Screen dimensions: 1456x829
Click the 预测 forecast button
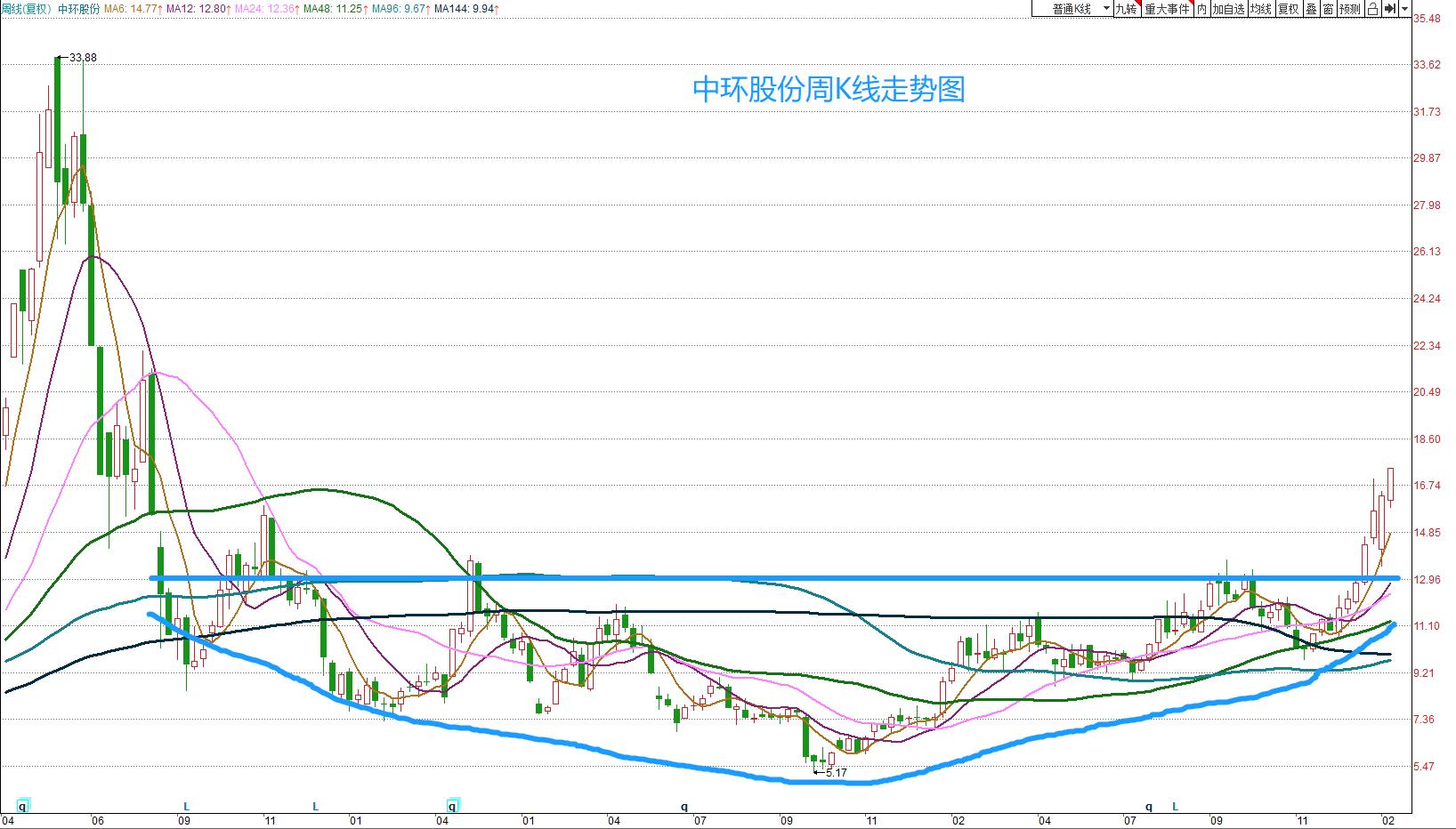pos(1350,9)
